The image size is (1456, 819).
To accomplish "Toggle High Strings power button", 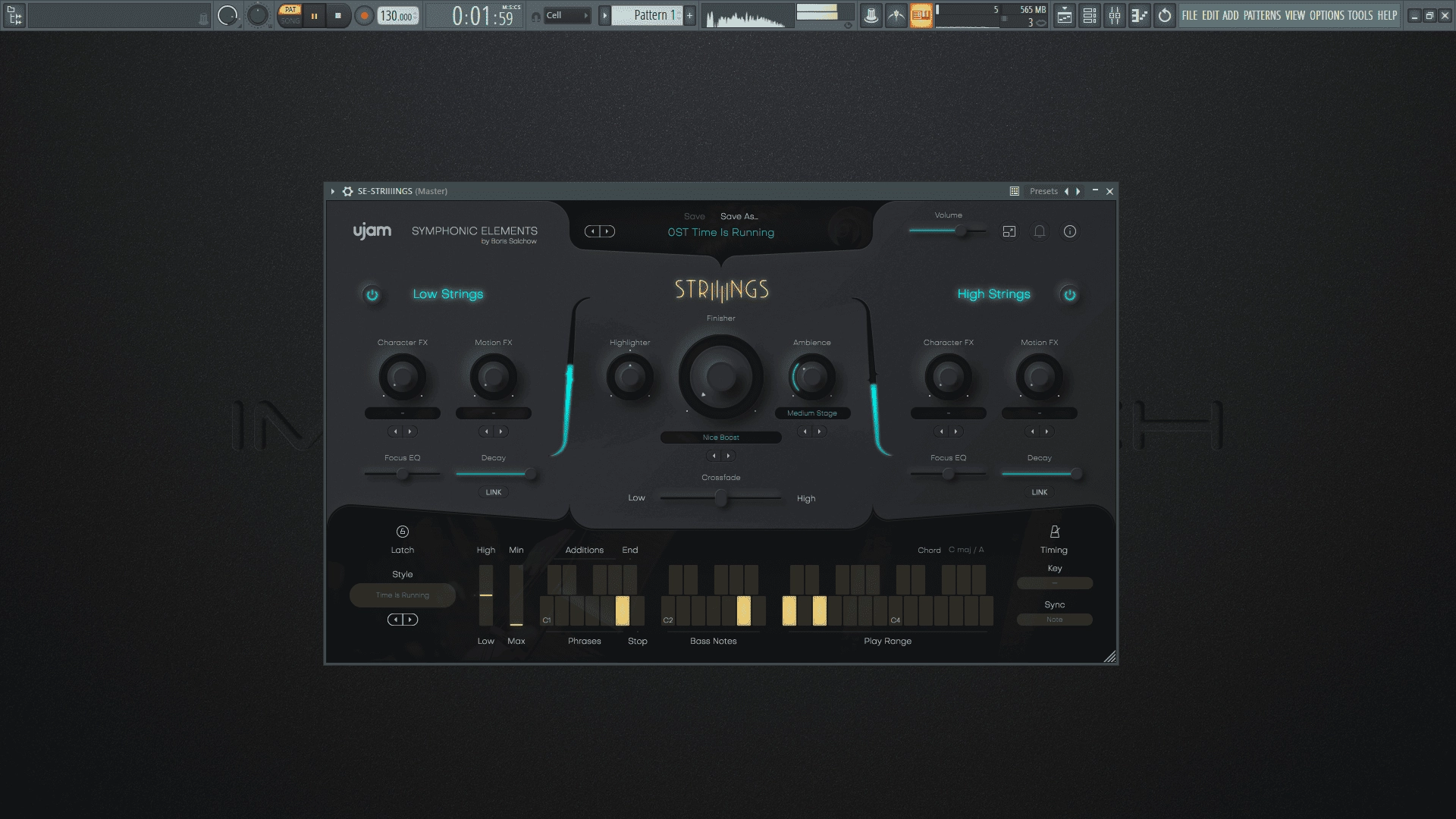I will pyautogui.click(x=1070, y=294).
